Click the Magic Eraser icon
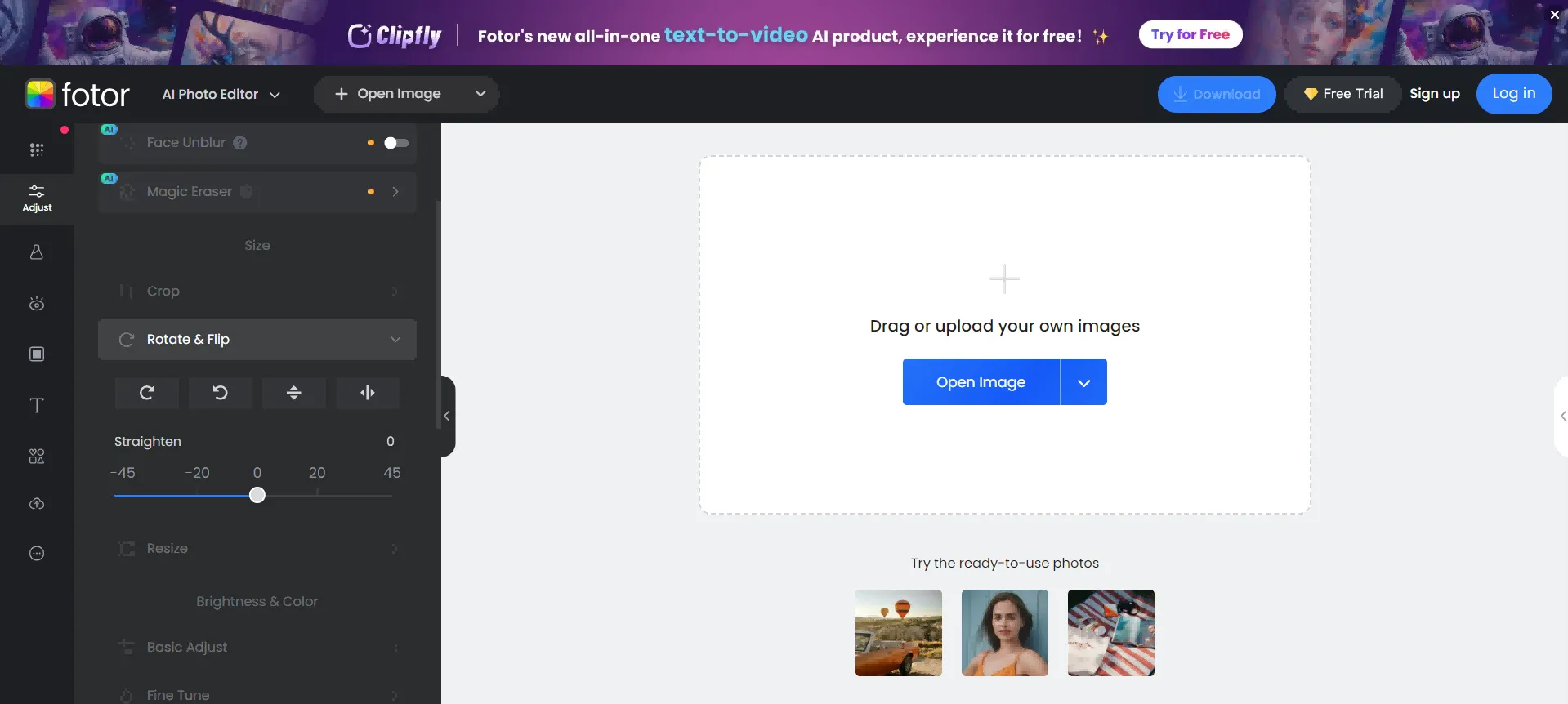Screen dimensions: 1568x704 click(127, 192)
